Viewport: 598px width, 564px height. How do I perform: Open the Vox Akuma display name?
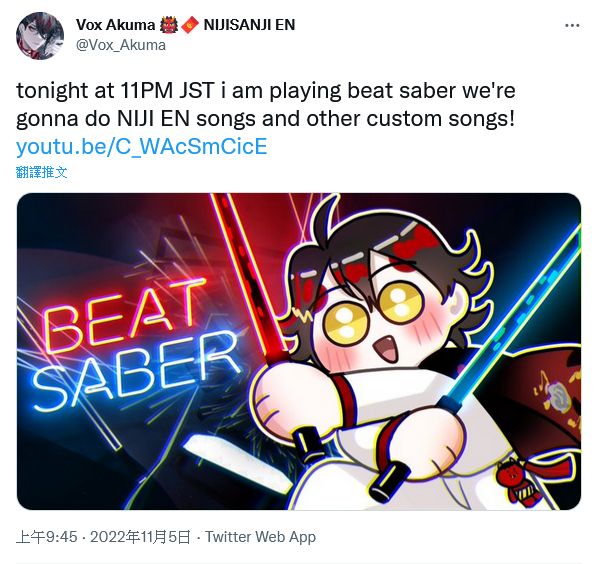click(x=115, y=25)
